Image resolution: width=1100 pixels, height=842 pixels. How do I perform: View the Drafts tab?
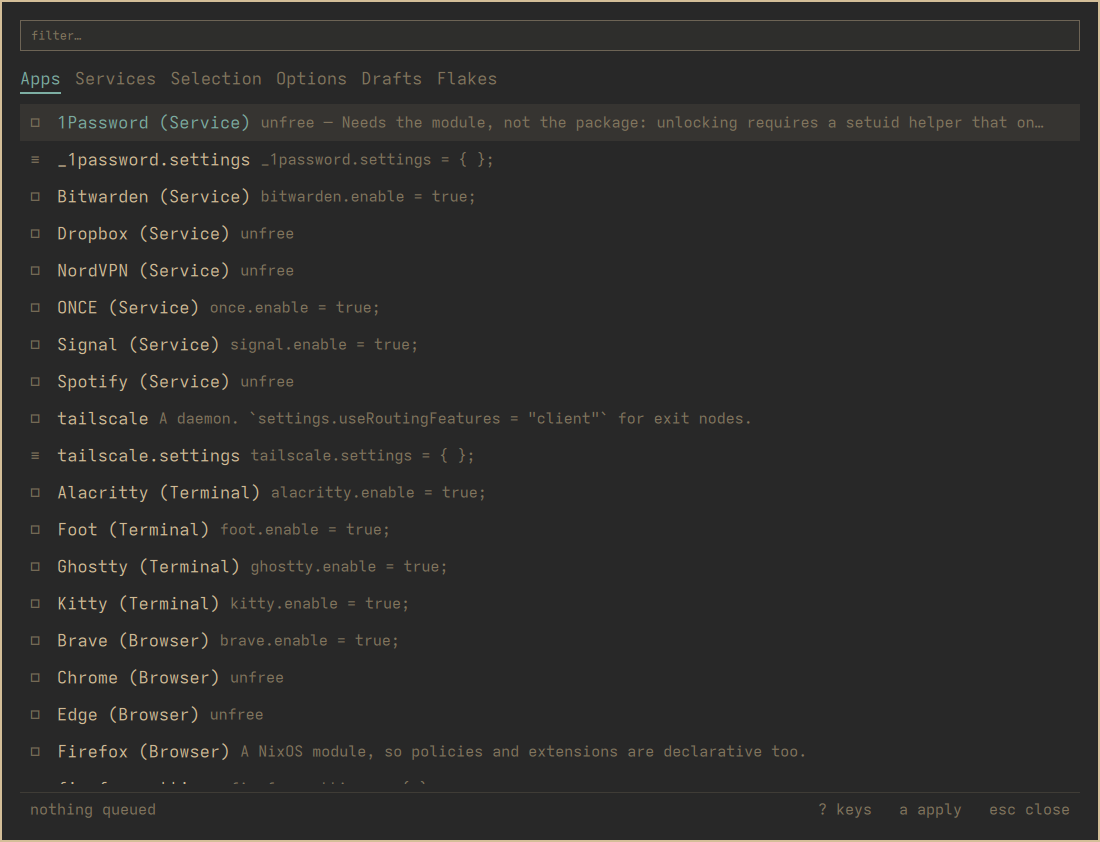pyautogui.click(x=391, y=79)
